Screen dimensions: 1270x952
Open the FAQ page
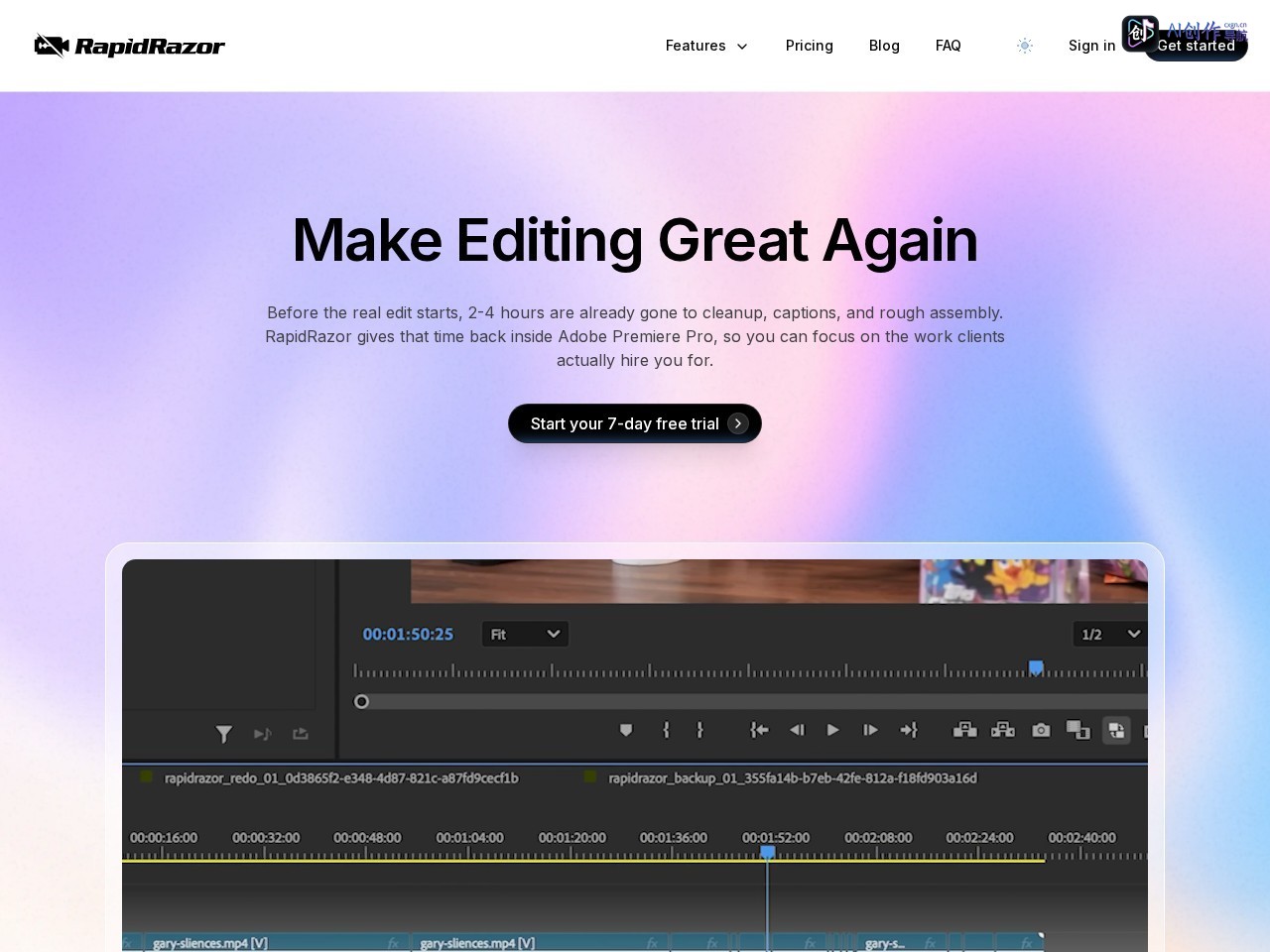click(x=949, y=46)
